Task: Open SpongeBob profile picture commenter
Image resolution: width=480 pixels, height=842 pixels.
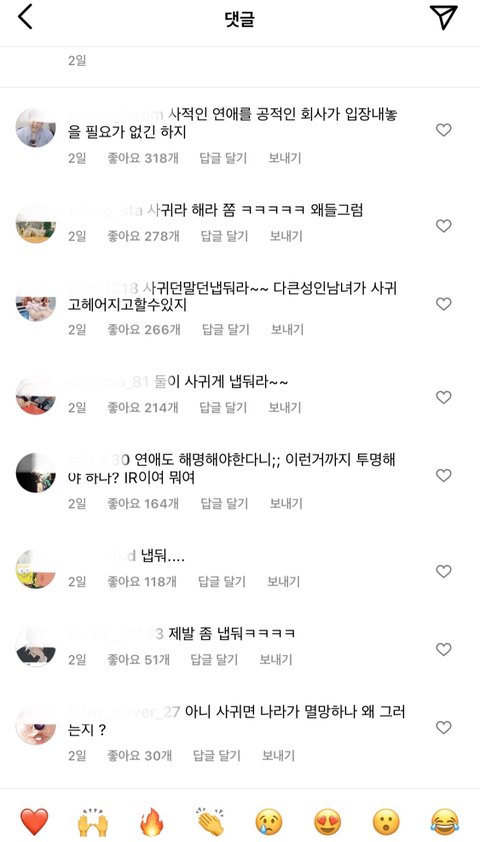Action: [35, 568]
